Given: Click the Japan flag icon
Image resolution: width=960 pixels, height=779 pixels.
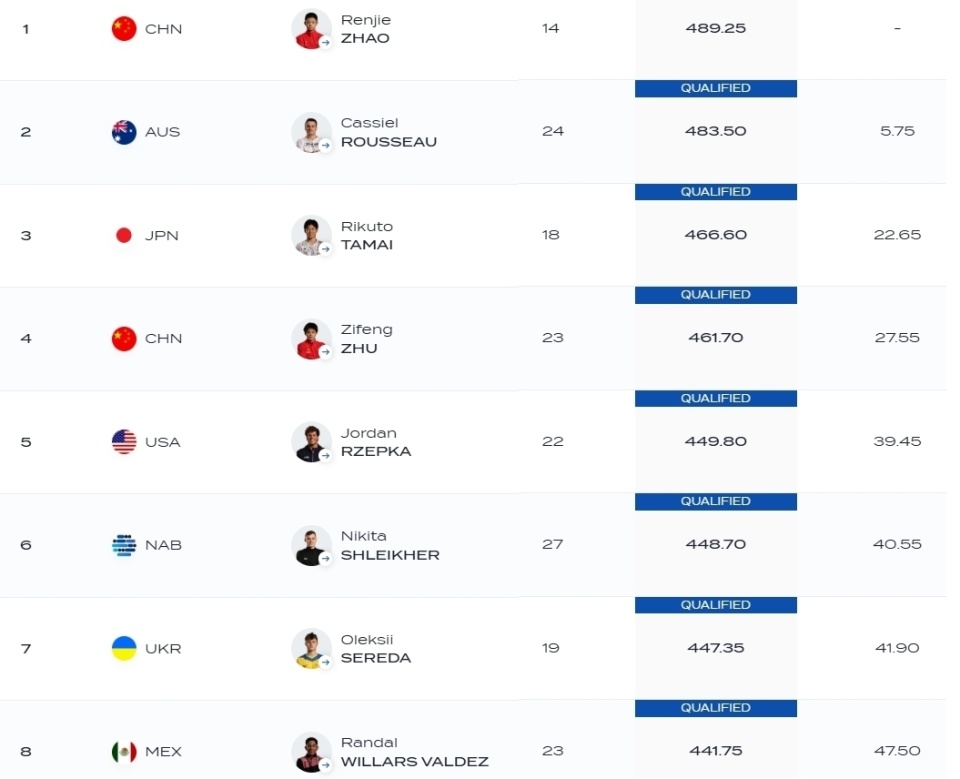Looking at the screenshot, I should [x=124, y=235].
